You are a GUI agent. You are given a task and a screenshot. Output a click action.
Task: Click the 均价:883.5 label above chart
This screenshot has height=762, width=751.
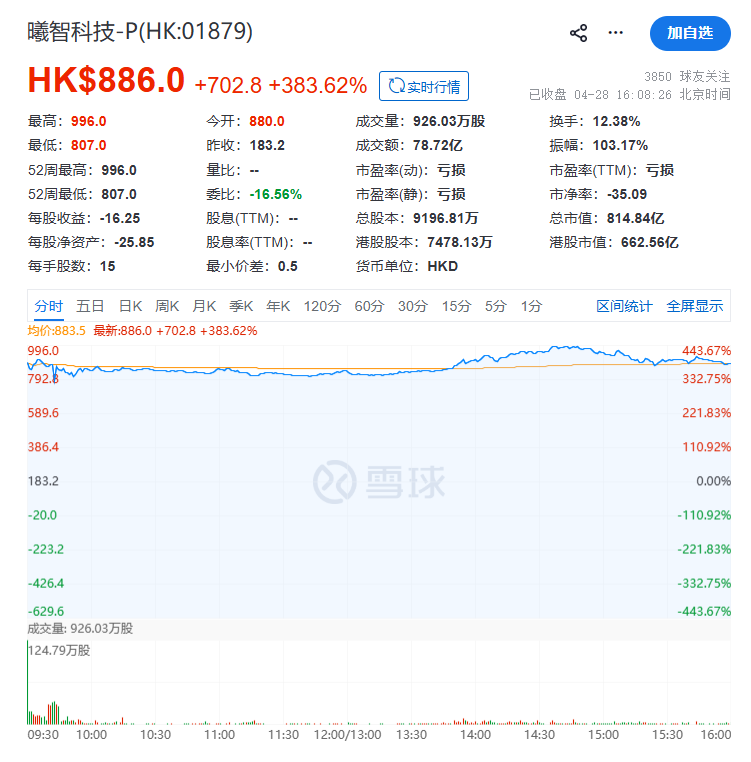56,331
